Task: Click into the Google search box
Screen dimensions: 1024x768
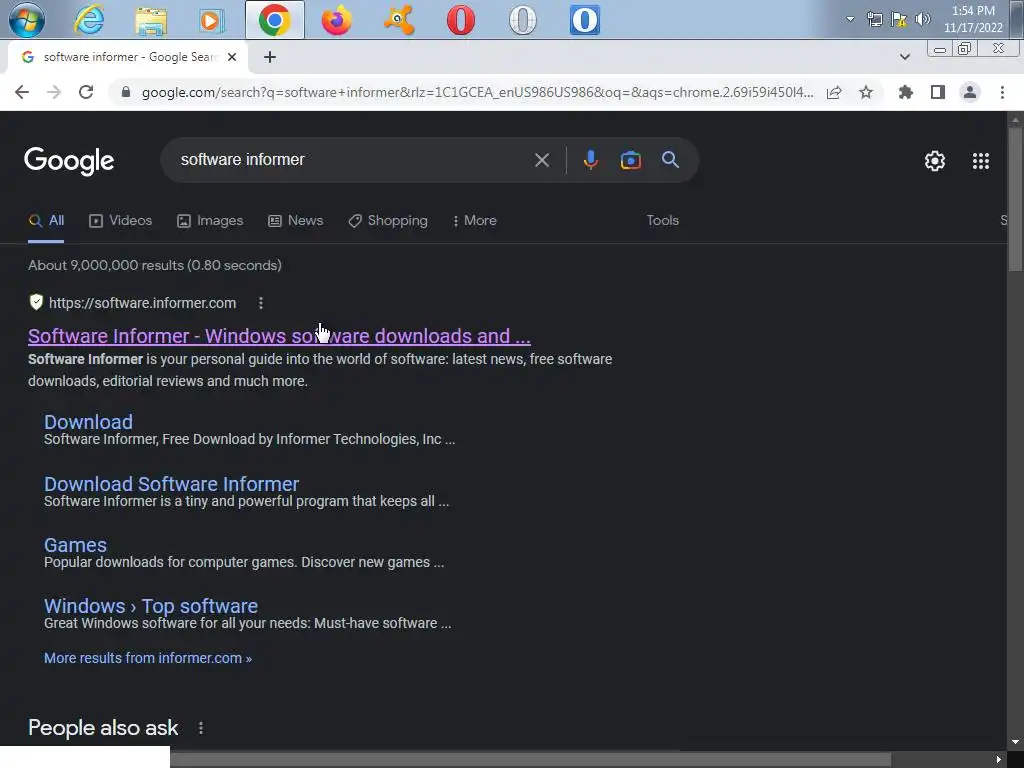Action: click(353, 160)
